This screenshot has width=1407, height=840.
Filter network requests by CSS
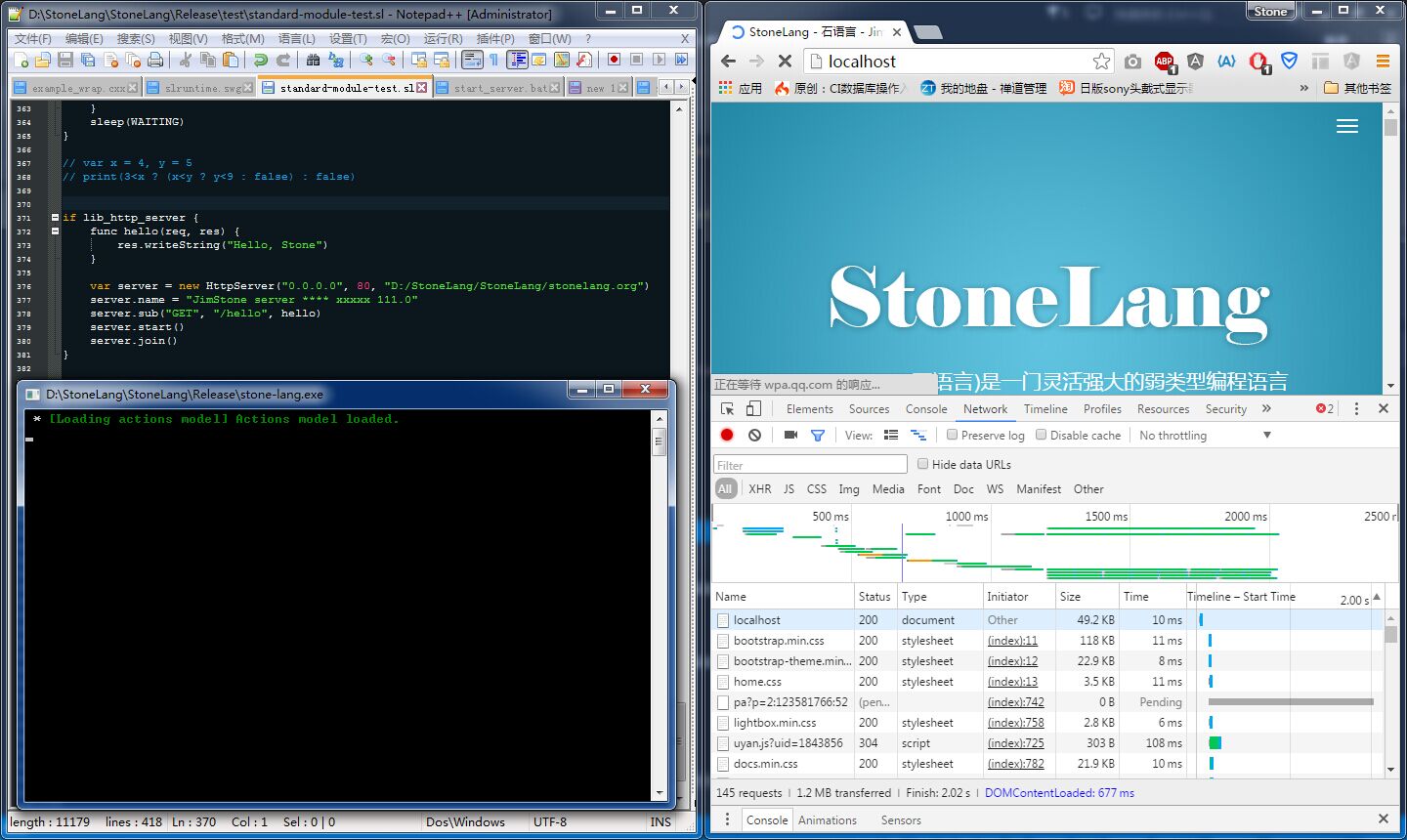point(817,489)
